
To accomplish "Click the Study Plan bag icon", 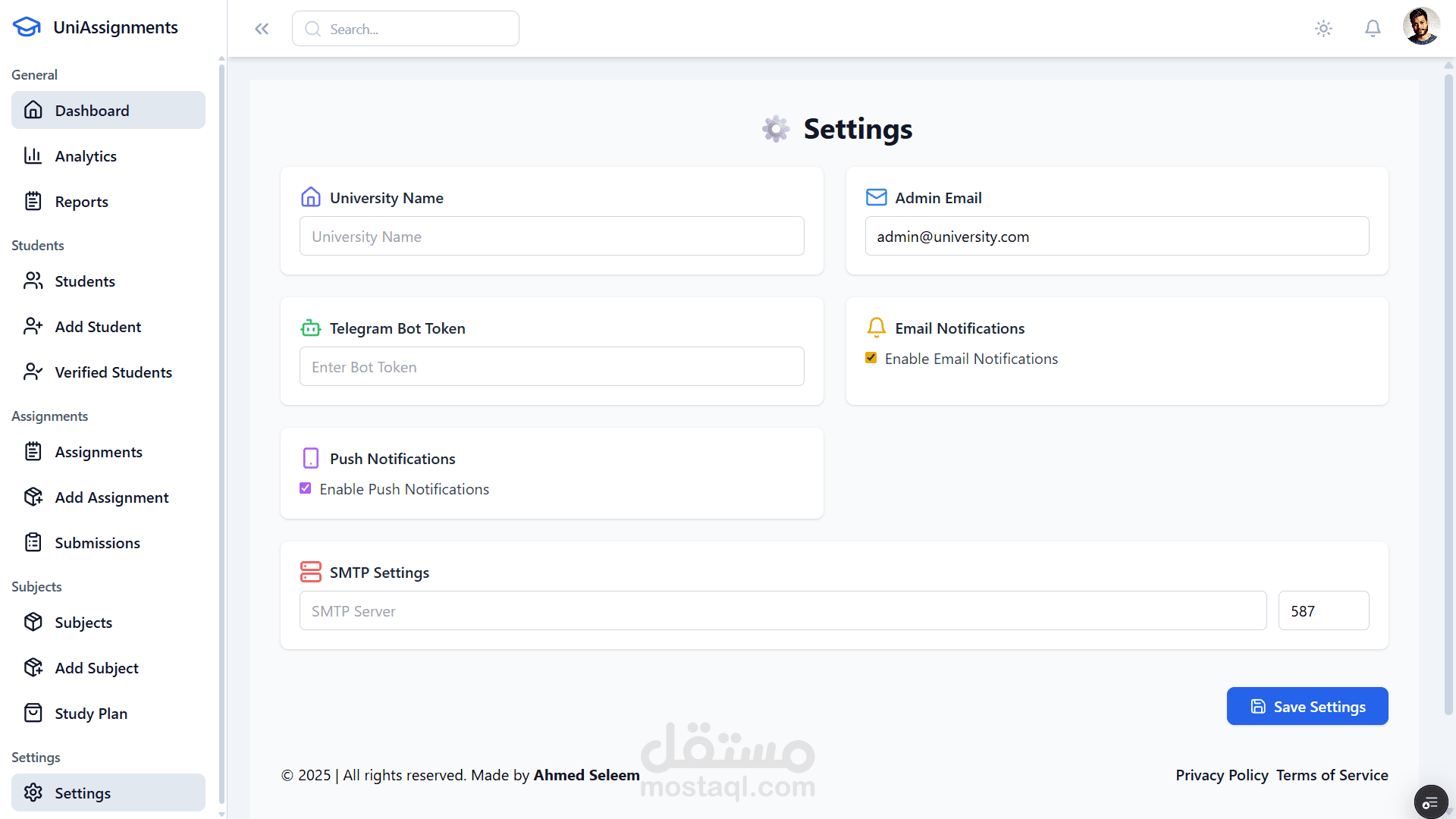I will tap(33, 714).
